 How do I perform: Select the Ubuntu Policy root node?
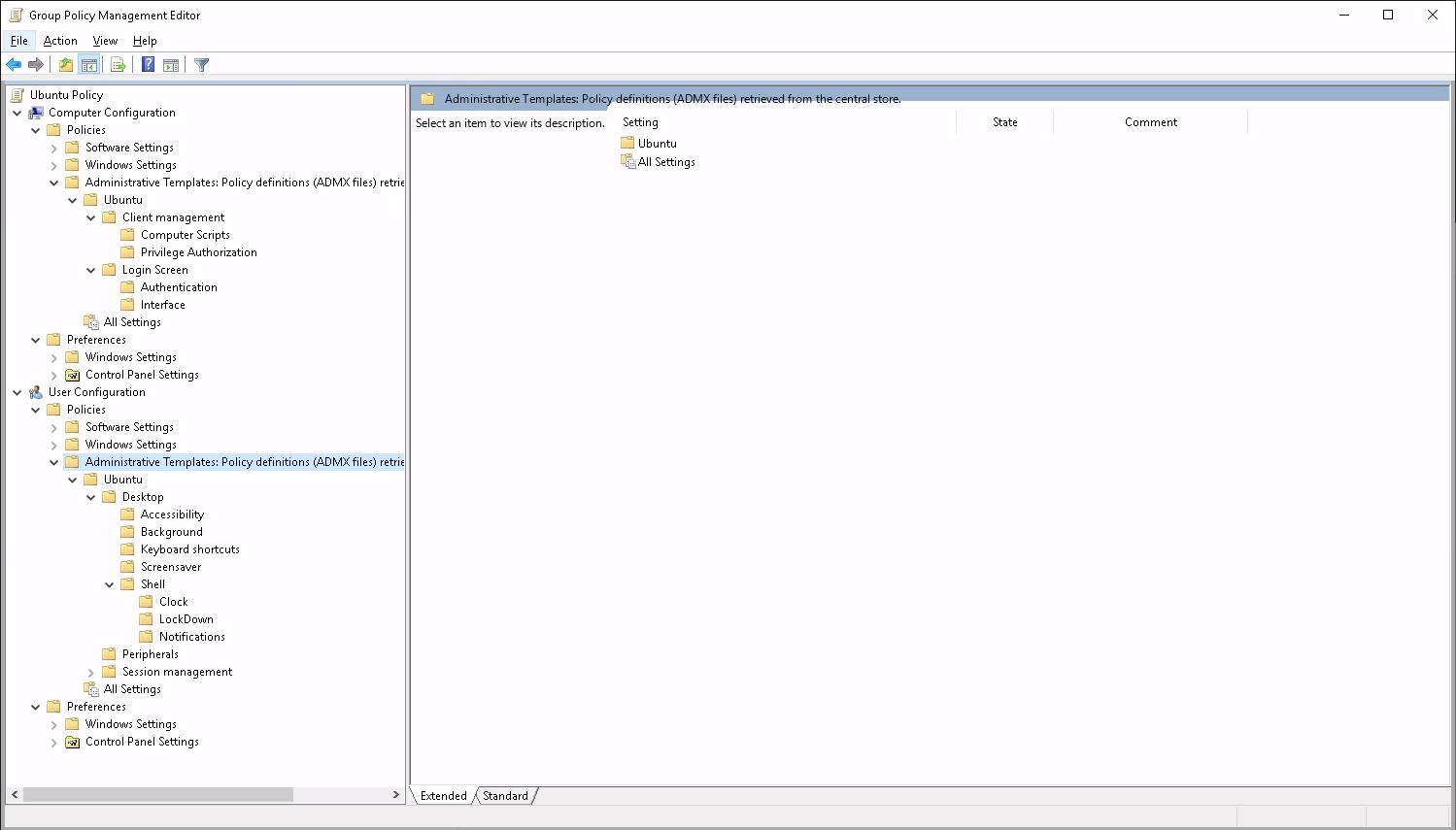(x=66, y=95)
